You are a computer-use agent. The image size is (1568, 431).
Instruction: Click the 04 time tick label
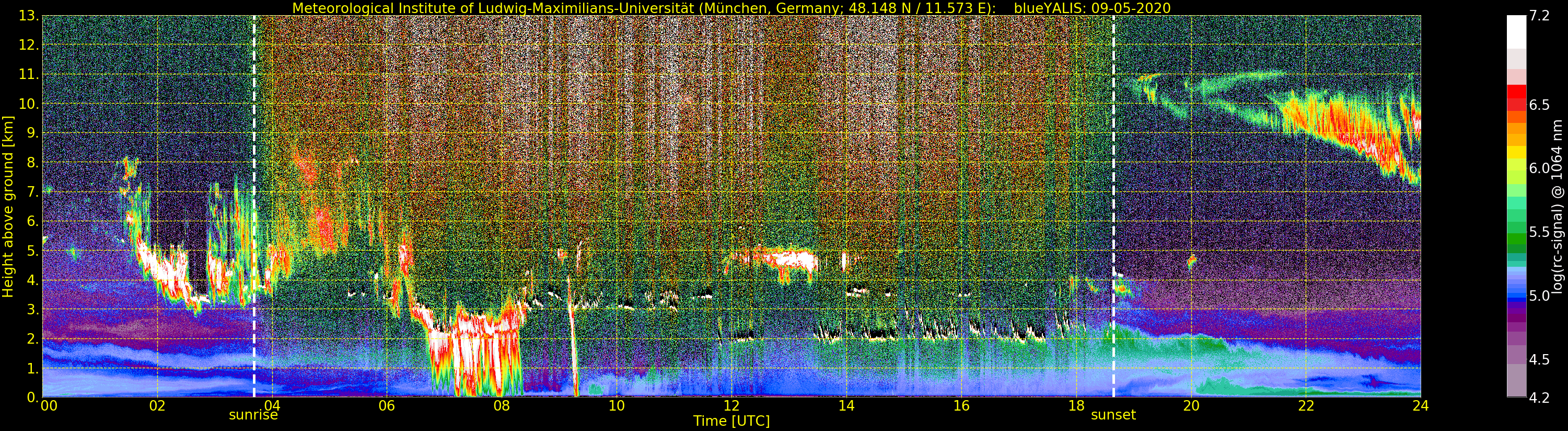point(272,406)
